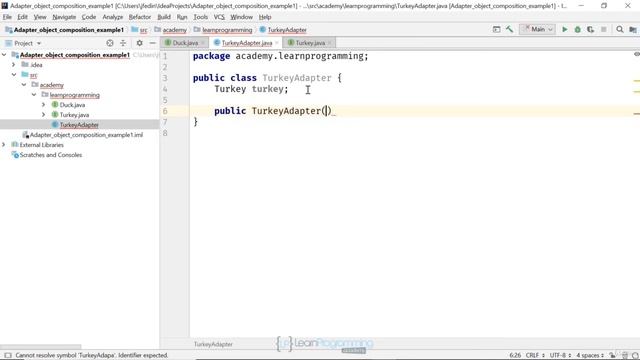Open the Run menu
Viewport: 640px width, 360px height.
point(182,17)
